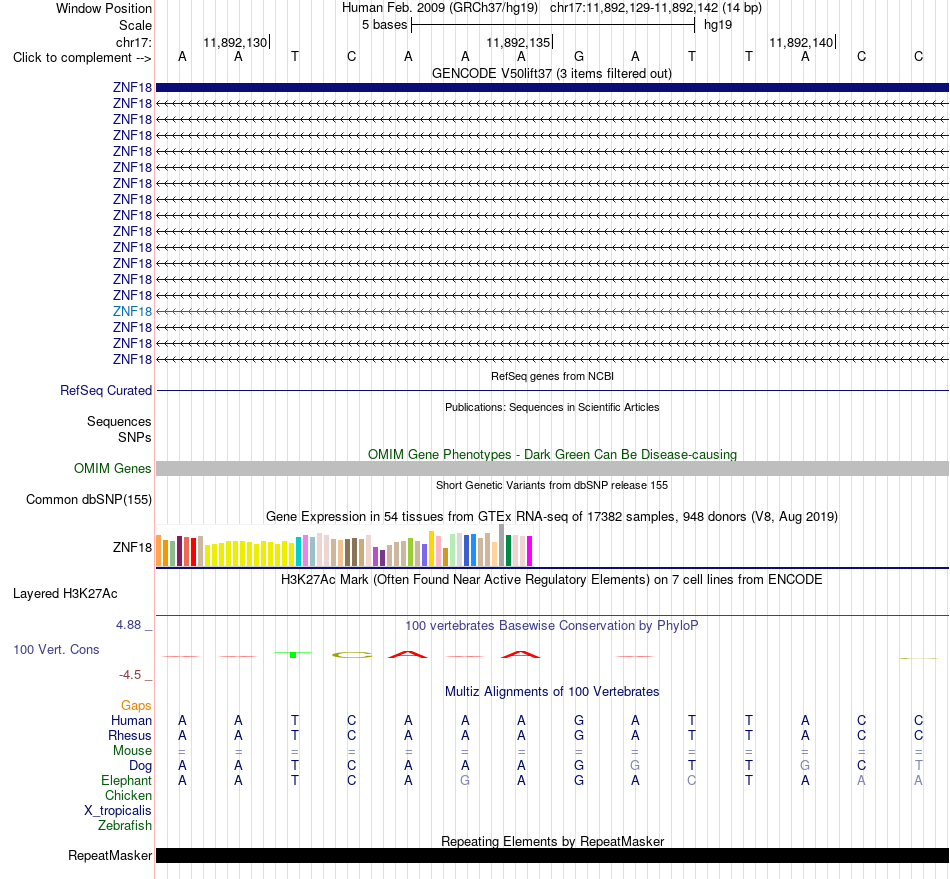Open '100 vertebrates Basewise Conservation by PhyloP' title
950x879 pixels.
552,625
